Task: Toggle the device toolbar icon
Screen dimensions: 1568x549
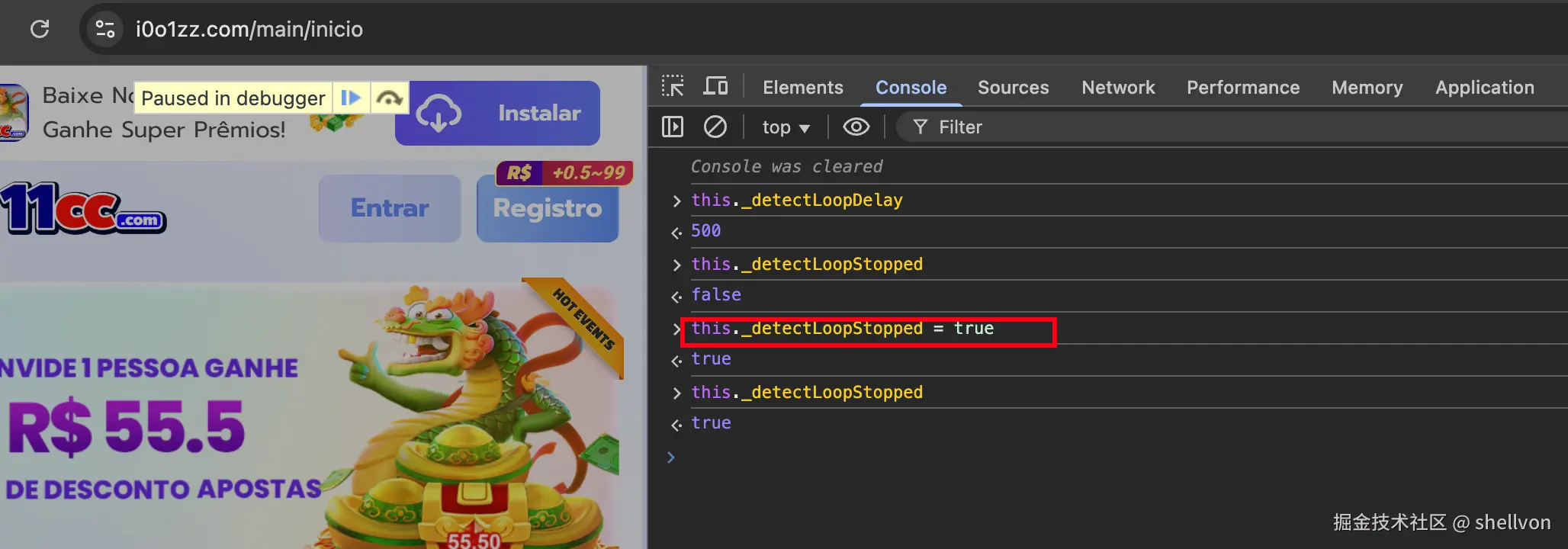Action: coord(715,86)
